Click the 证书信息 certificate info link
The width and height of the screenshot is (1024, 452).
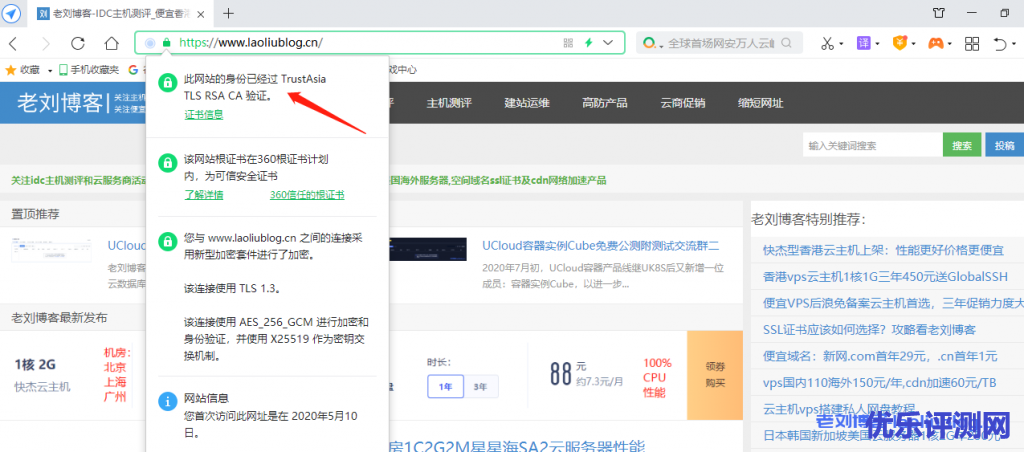pyautogui.click(x=204, y=115)
